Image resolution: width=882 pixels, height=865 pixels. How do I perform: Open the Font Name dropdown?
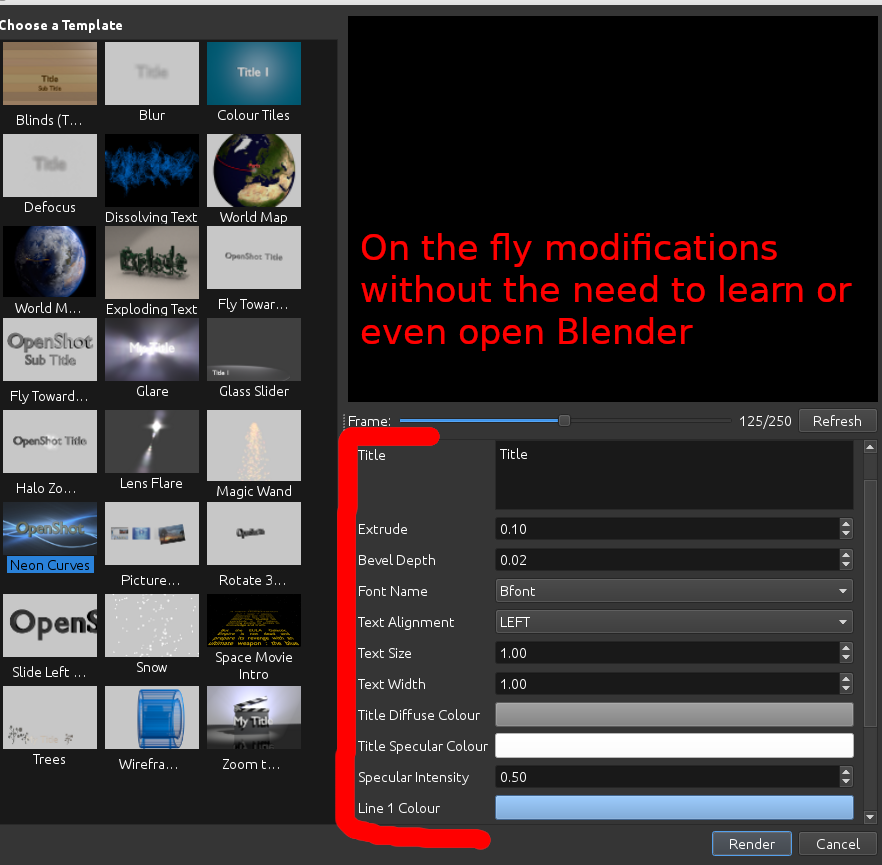pos(674,591)
